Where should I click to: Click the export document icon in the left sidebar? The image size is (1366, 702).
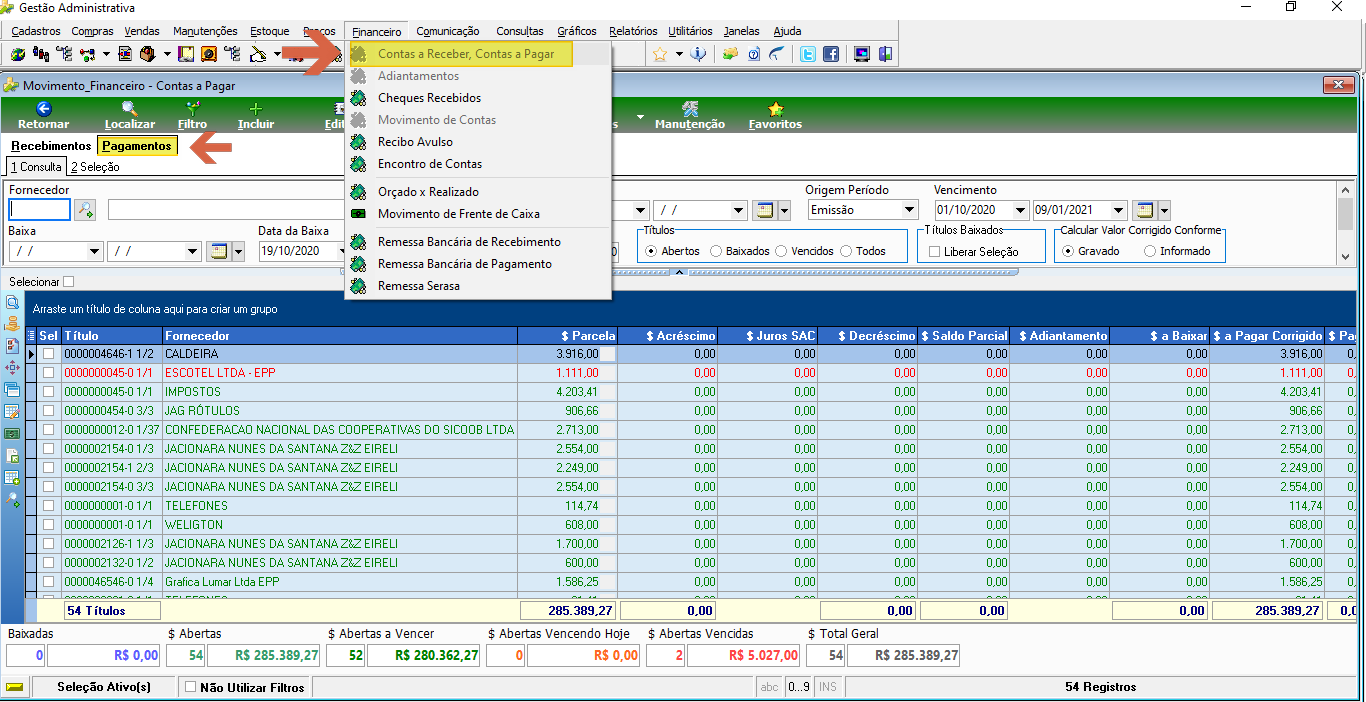point(12,456)
